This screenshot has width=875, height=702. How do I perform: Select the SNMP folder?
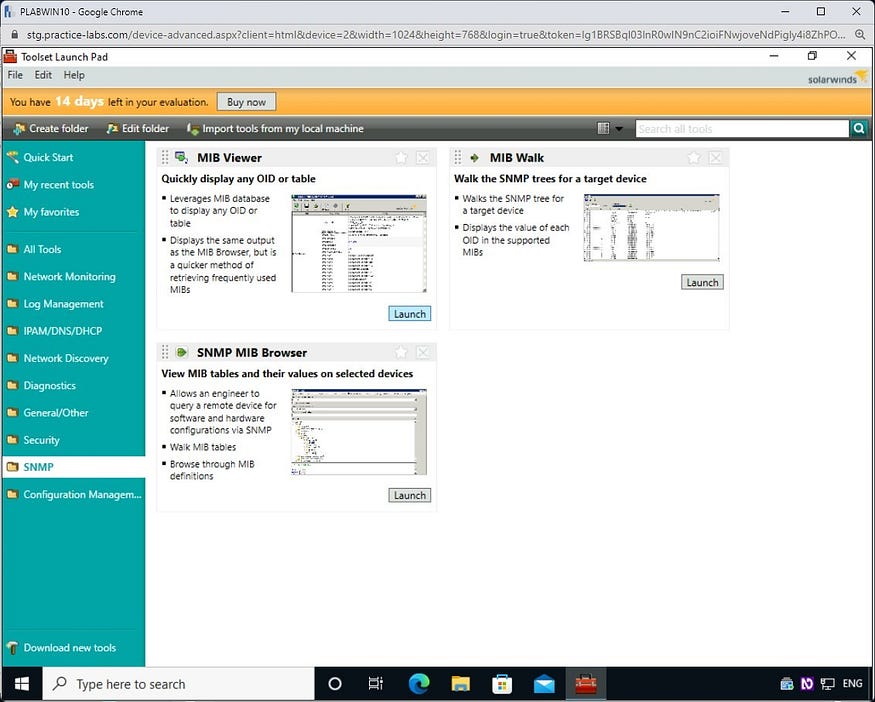pos(74,467)
